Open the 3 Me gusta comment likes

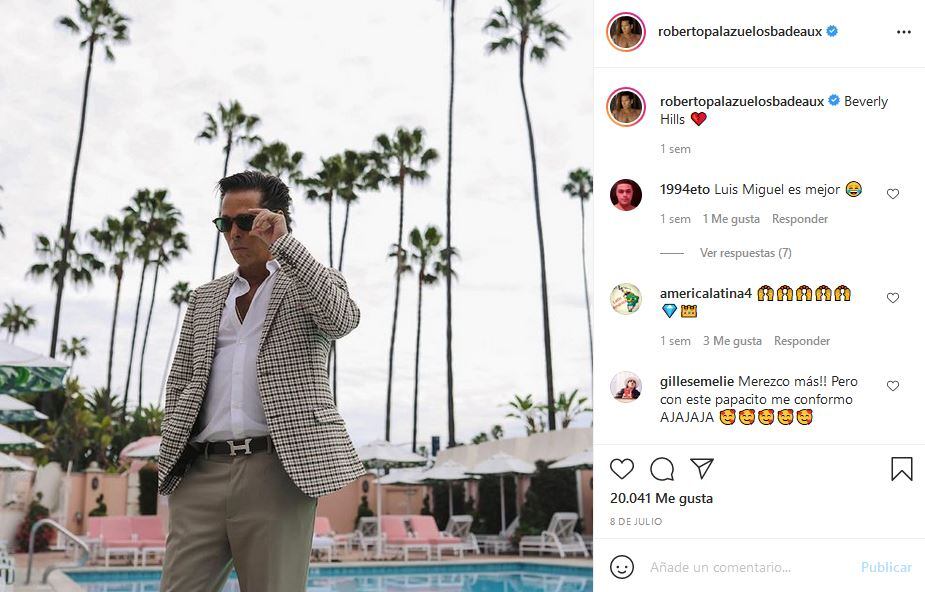point(732,341)
